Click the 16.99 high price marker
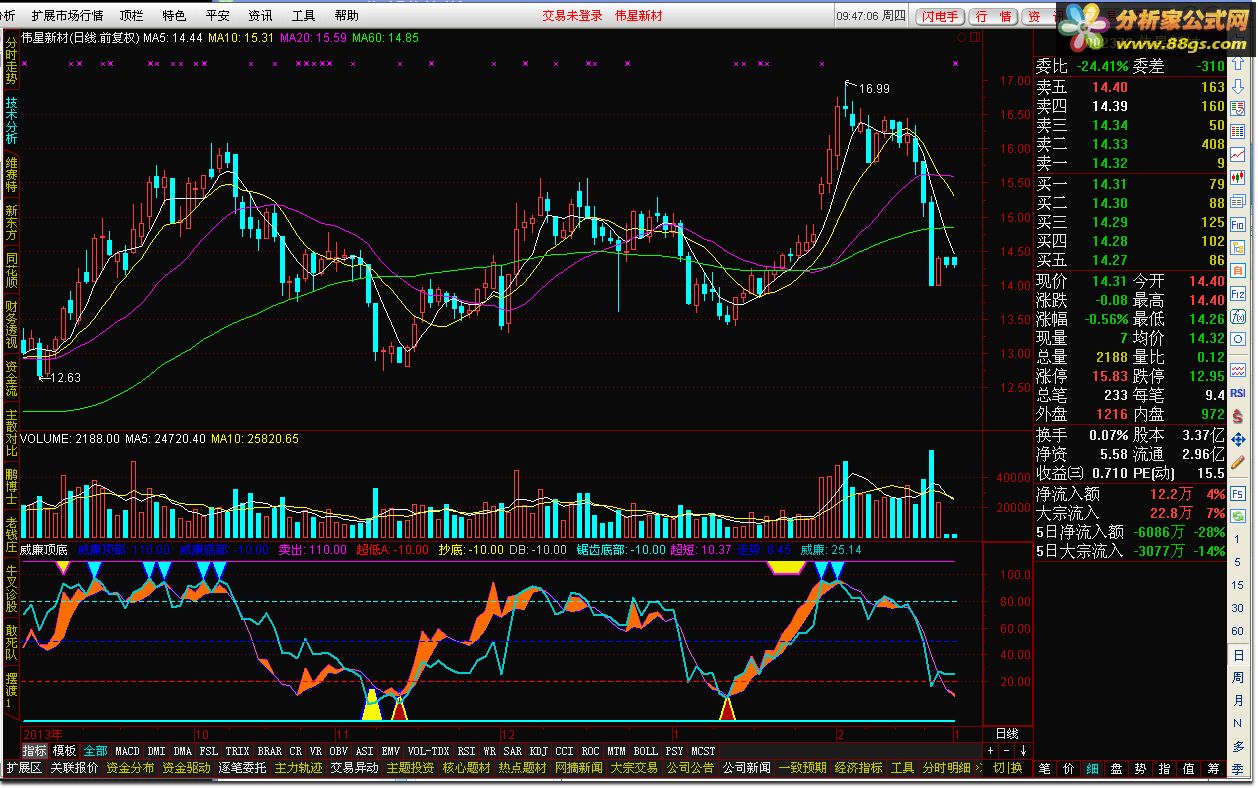This screenshot has width=1258, height=788. (x=875, y=88)
